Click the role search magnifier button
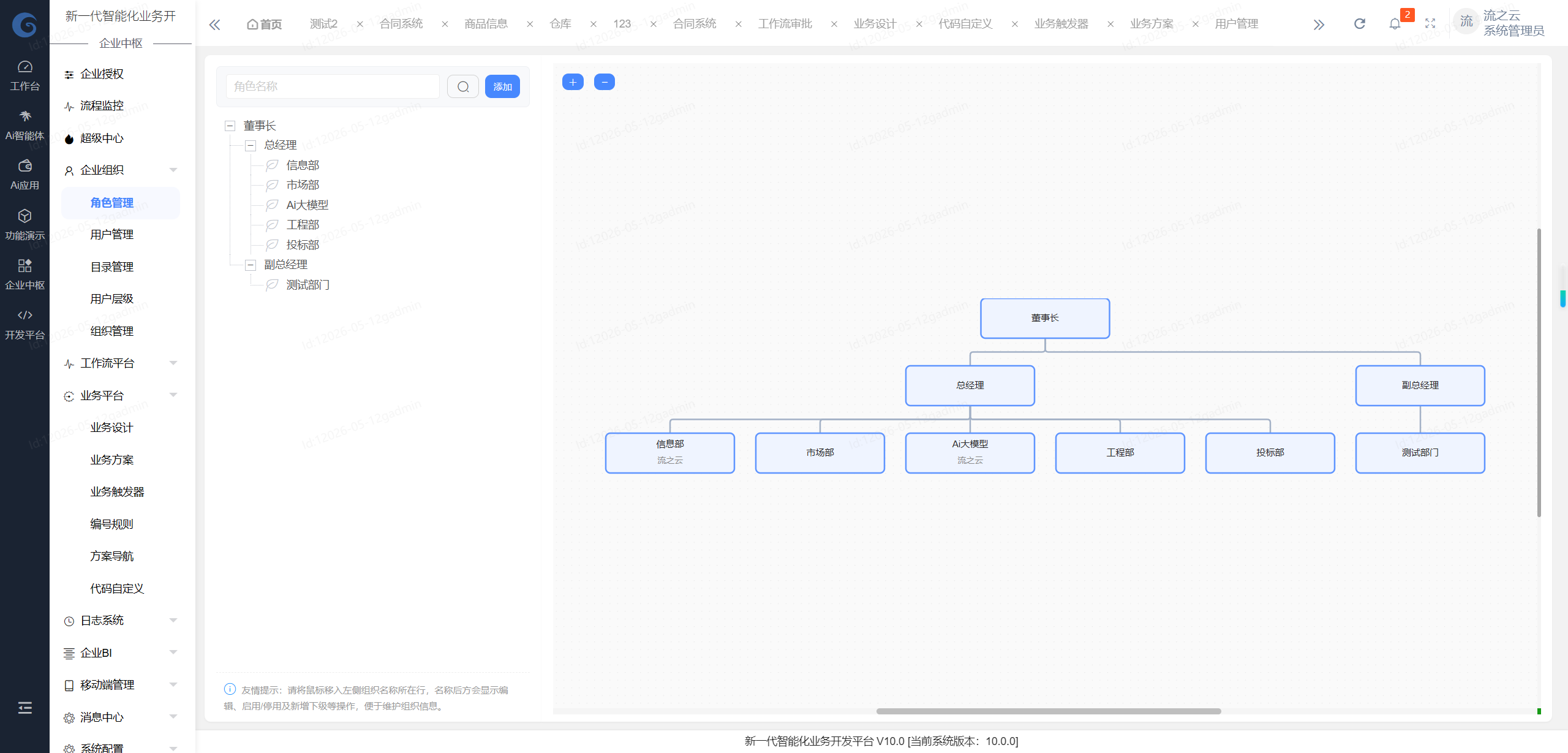This screenshot has height=753, width=1568. point(463,86)
